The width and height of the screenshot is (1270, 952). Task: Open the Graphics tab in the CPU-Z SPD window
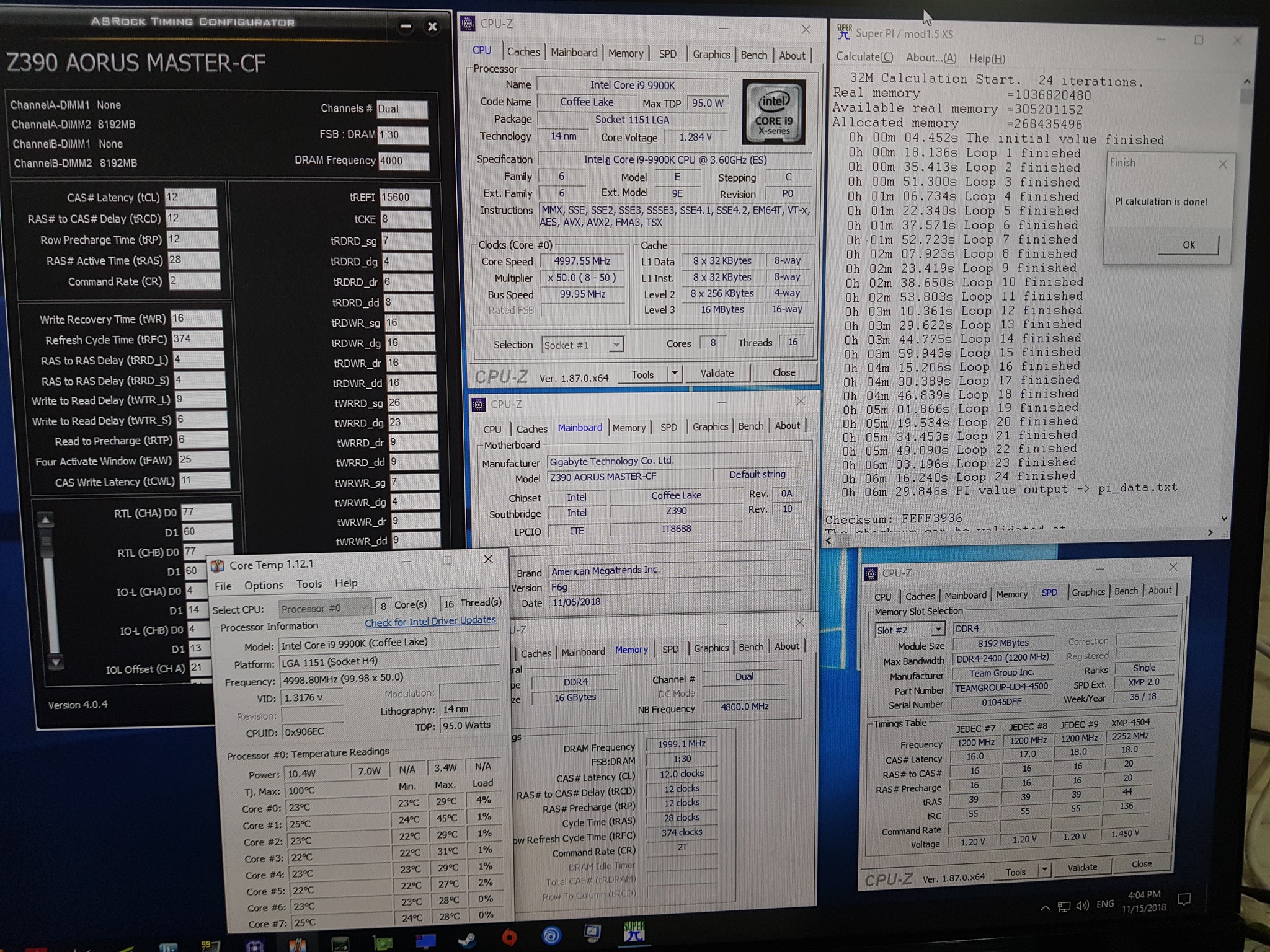click(x=1088, y=592)
